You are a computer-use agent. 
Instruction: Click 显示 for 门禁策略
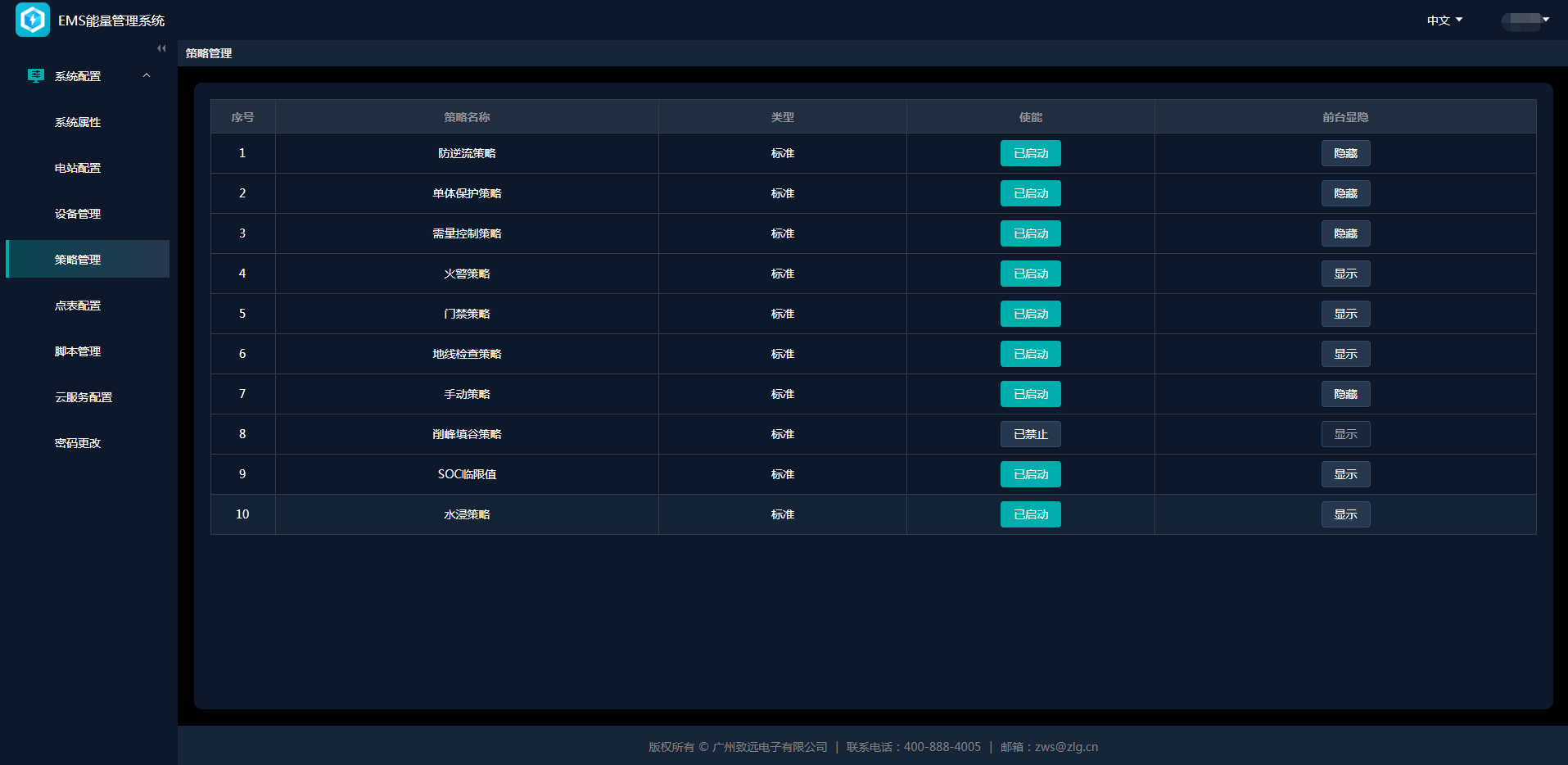coord(1346,314)
